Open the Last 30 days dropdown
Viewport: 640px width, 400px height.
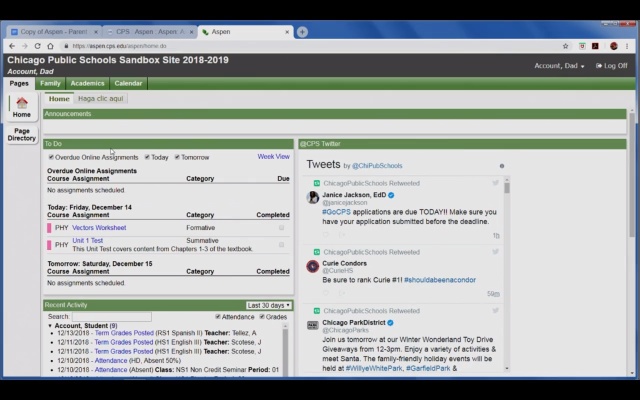pos(269,305)
